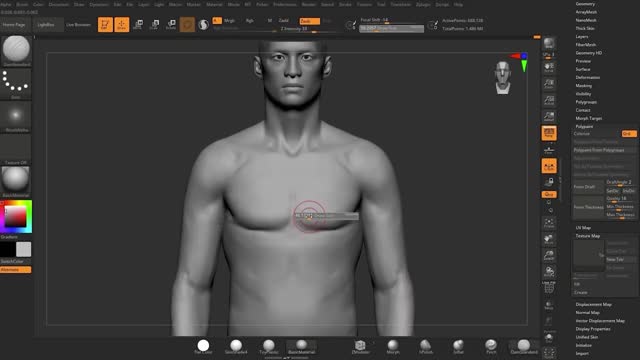
Task: Select the Rotate transform tool
Action: [171, 24]
